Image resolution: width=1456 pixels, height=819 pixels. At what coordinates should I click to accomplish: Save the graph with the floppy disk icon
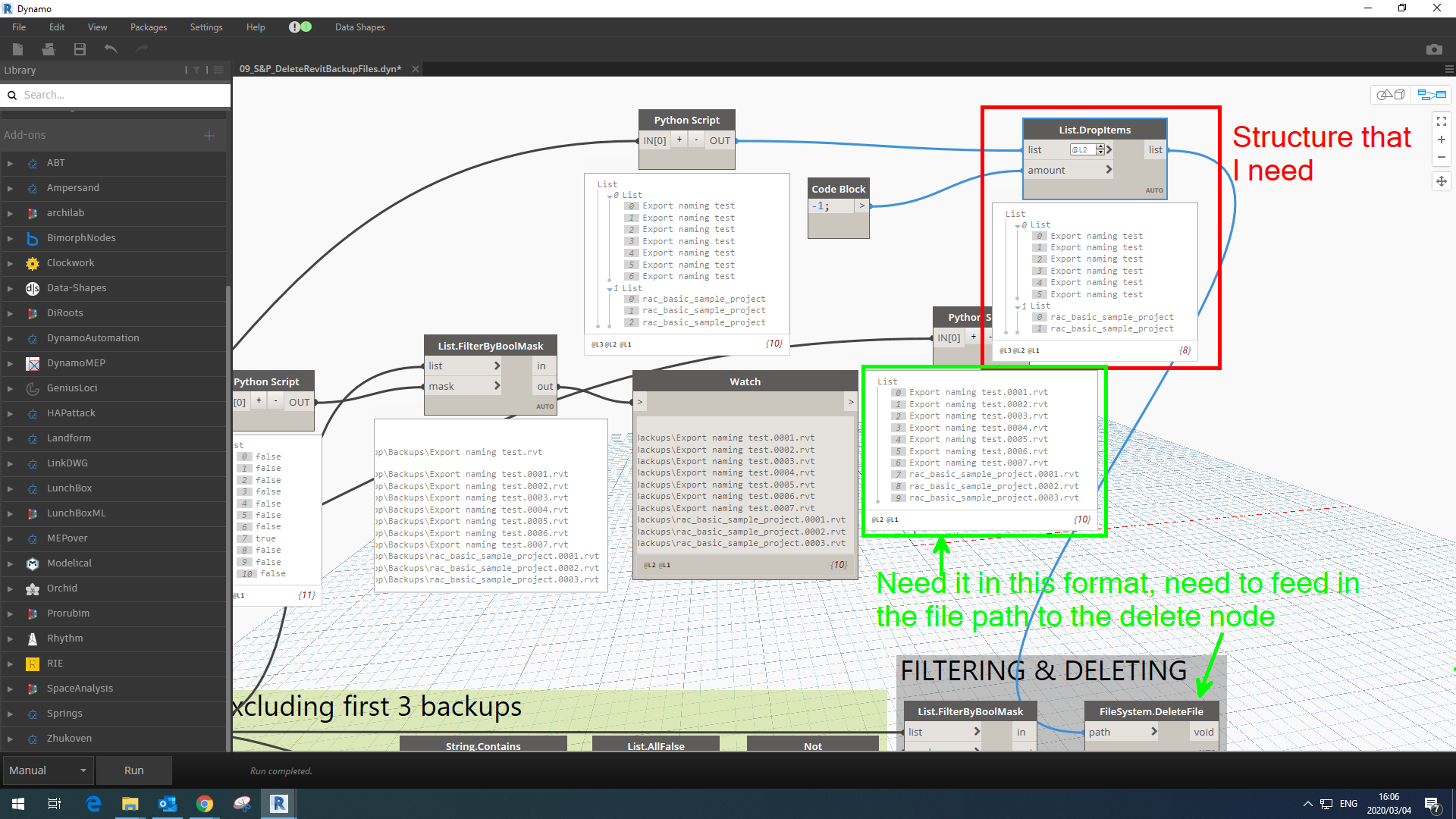click(80, 49)
